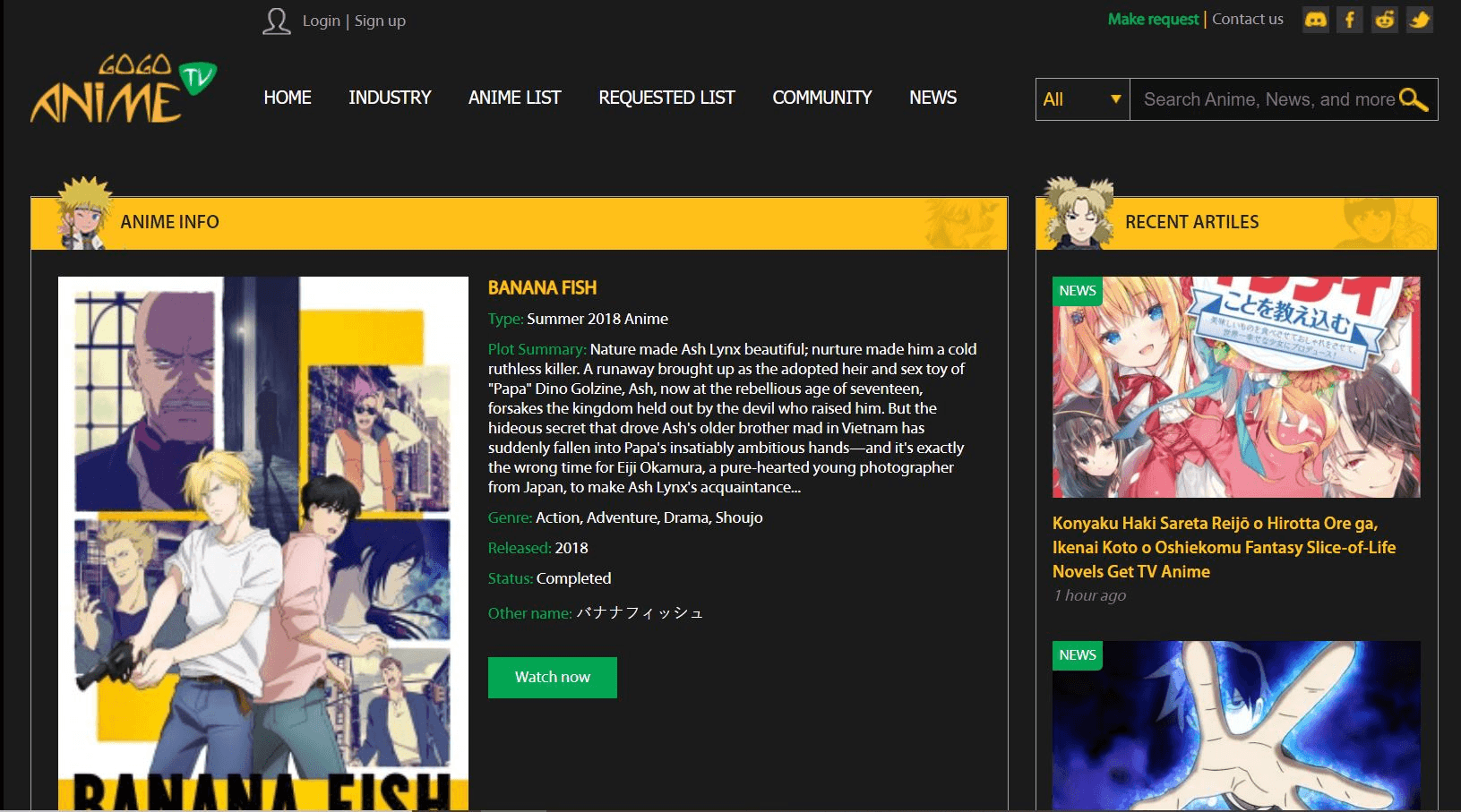This screenshot has height=812, width=1461.
Task: Open the Make request link
Action: pyautogui.click(x=1152, y=19)
